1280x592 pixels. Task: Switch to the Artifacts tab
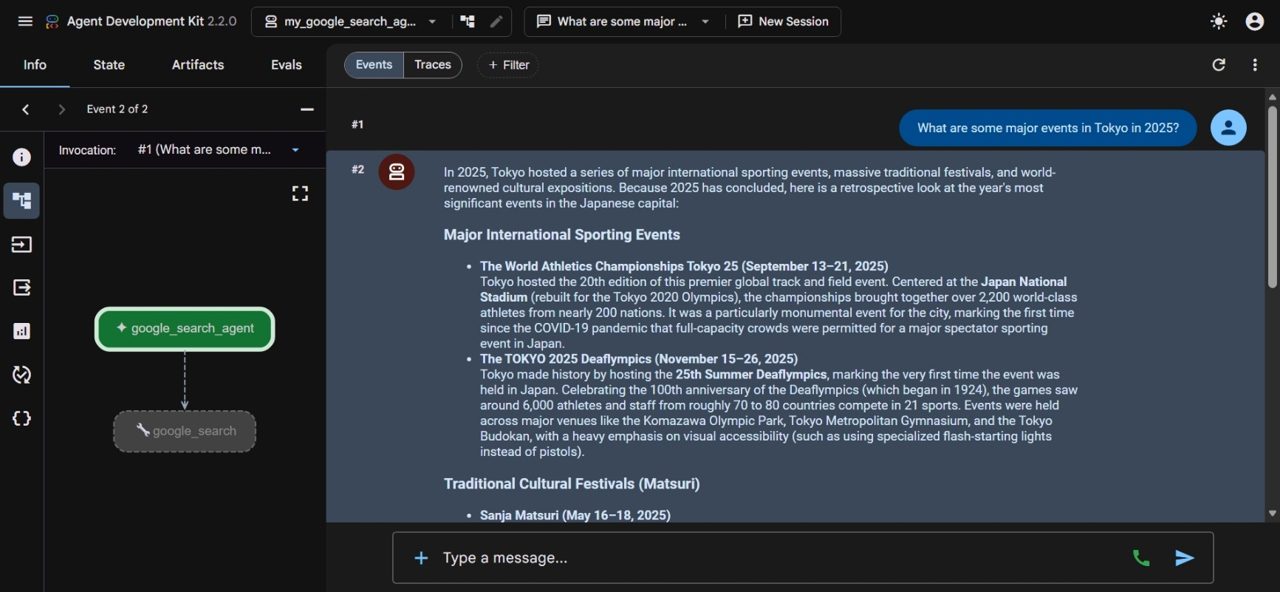point(198,64)
